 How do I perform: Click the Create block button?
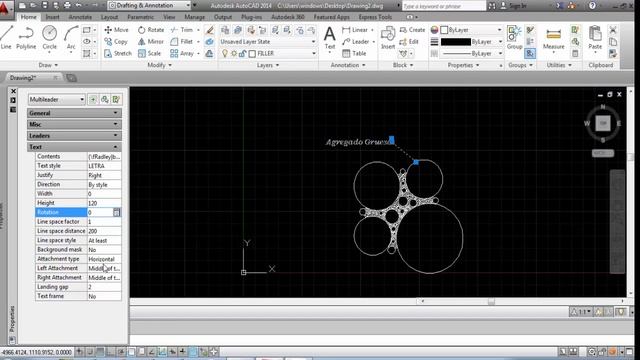pyautogui.click(x=412, y=30)
